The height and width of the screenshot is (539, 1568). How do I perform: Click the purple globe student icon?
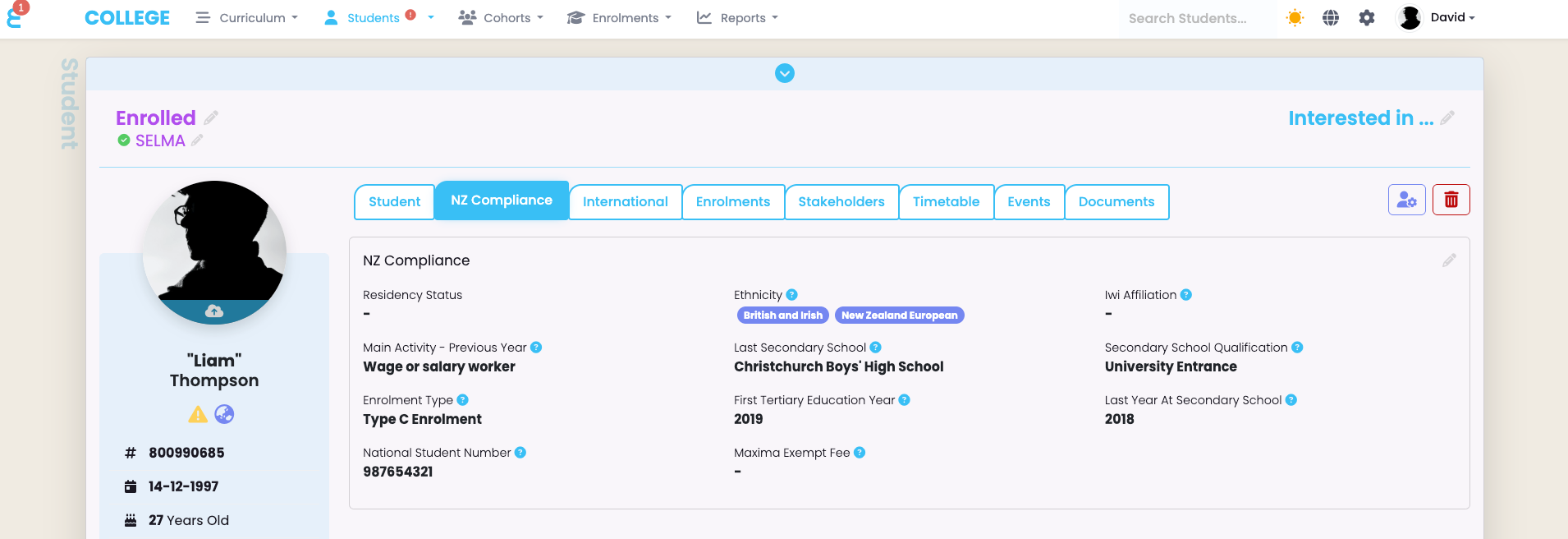coord(224,414)
